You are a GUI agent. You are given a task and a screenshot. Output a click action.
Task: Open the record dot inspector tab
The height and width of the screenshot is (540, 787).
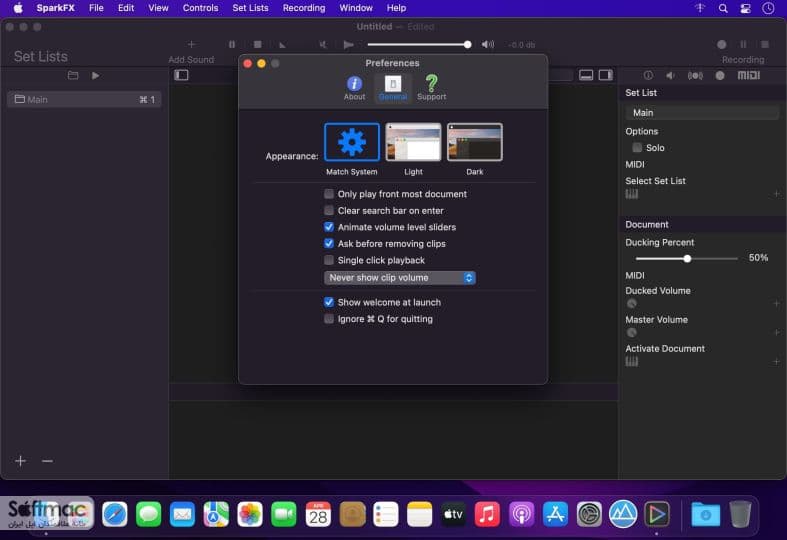pyautogui.click(x=720, y=75)
